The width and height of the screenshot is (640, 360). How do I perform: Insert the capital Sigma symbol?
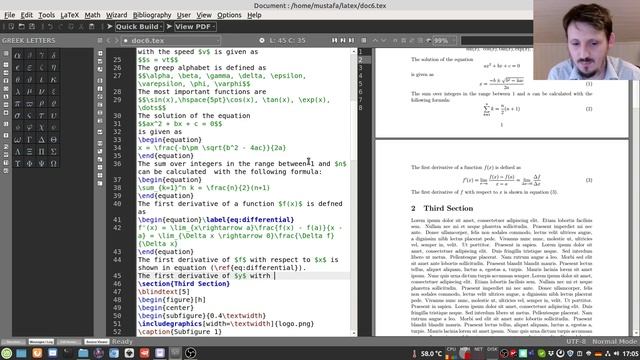(53, 152)
